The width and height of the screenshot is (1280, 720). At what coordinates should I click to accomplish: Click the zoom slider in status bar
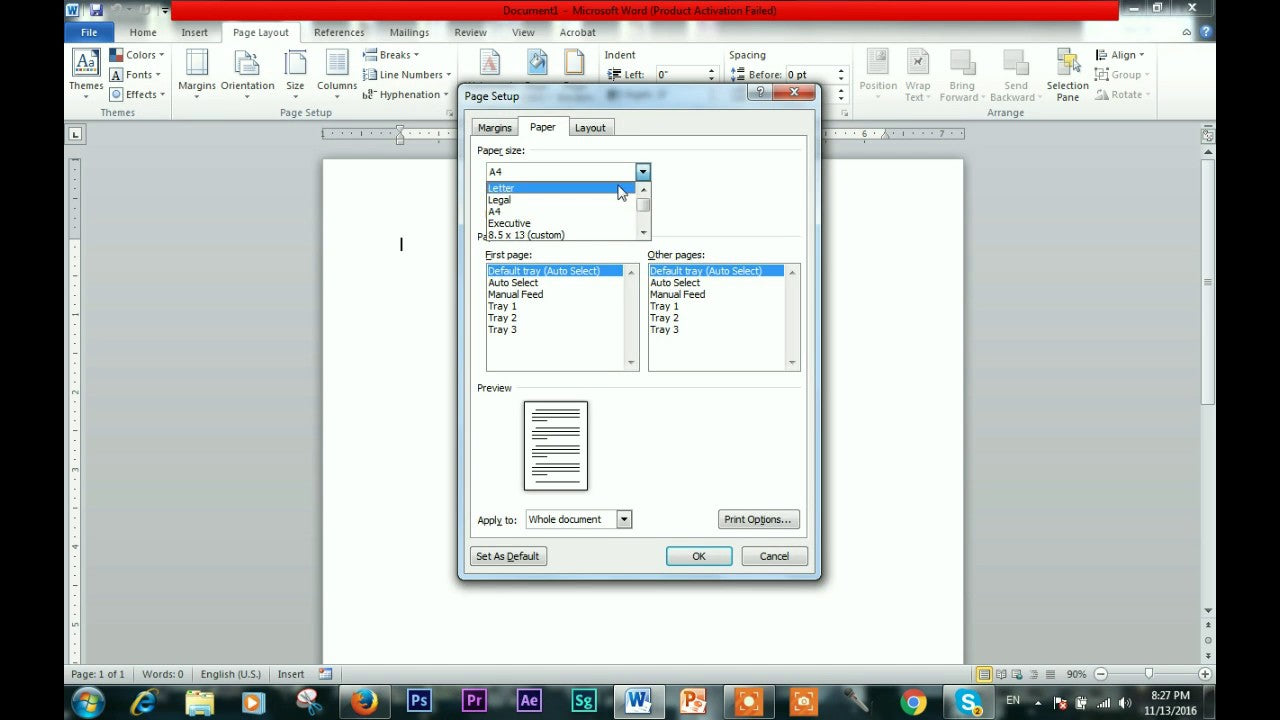(1148, 674)
